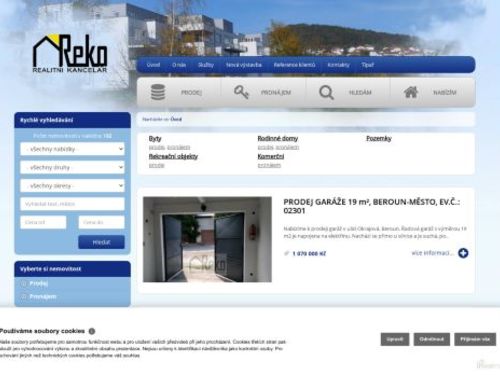The width and height of the screenshot is (500, 375).
Task: Click the bullet icon before sidebar Pronájem
Action: tap(24, 296)
